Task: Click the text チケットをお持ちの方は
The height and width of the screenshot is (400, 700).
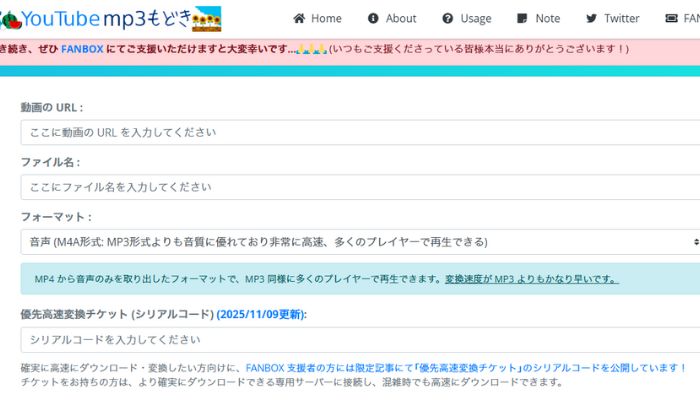Action: (77, 382)
